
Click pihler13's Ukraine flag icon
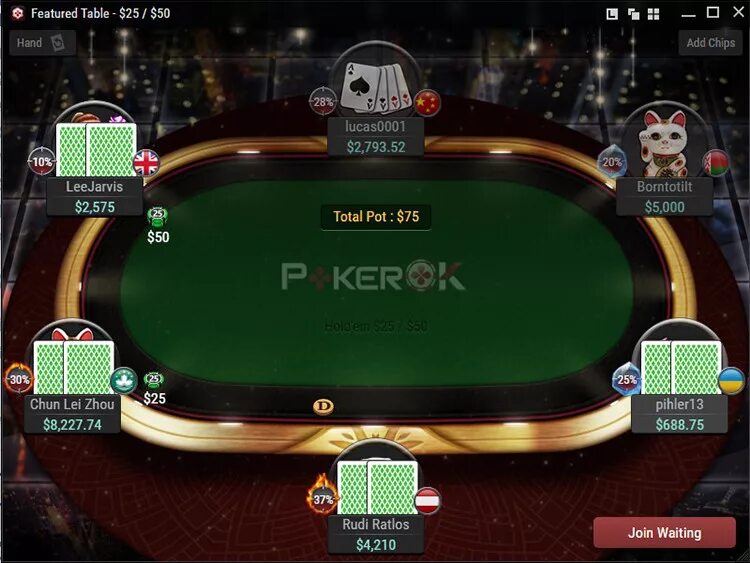point(731,381)
